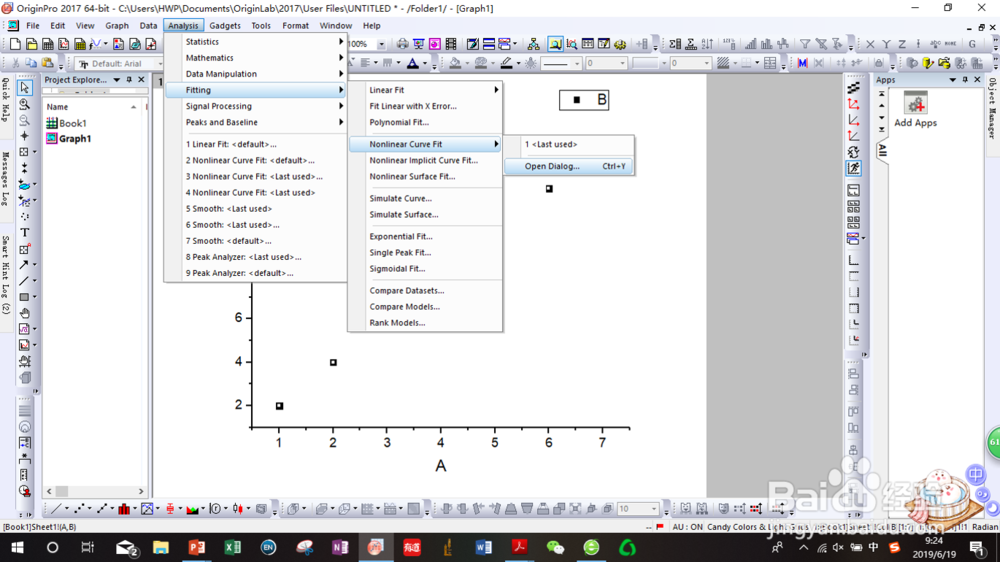Click the Line plot icon in bottom toolbar

pyautogui.click(x=56, y=508)
